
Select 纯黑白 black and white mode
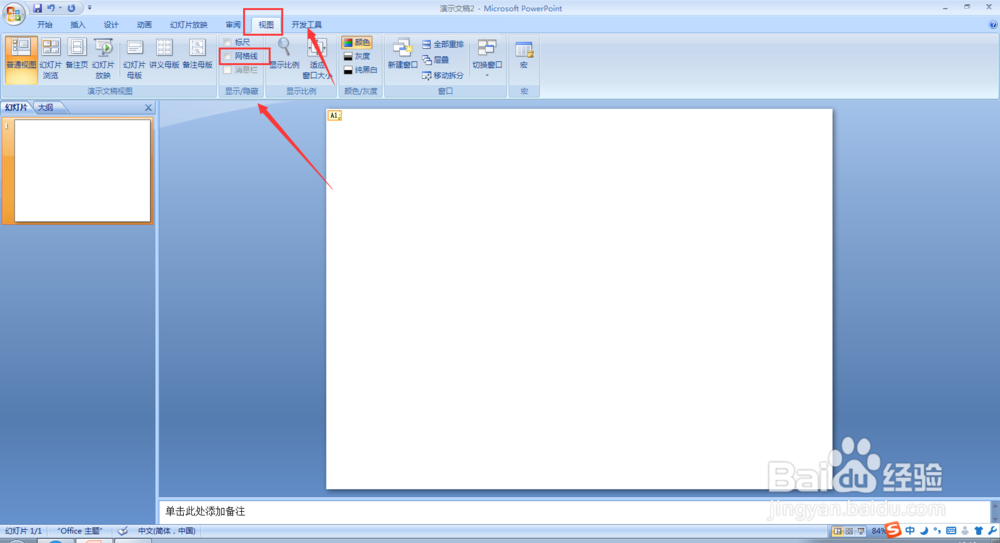pyautogui.click(x=360, y=70)
